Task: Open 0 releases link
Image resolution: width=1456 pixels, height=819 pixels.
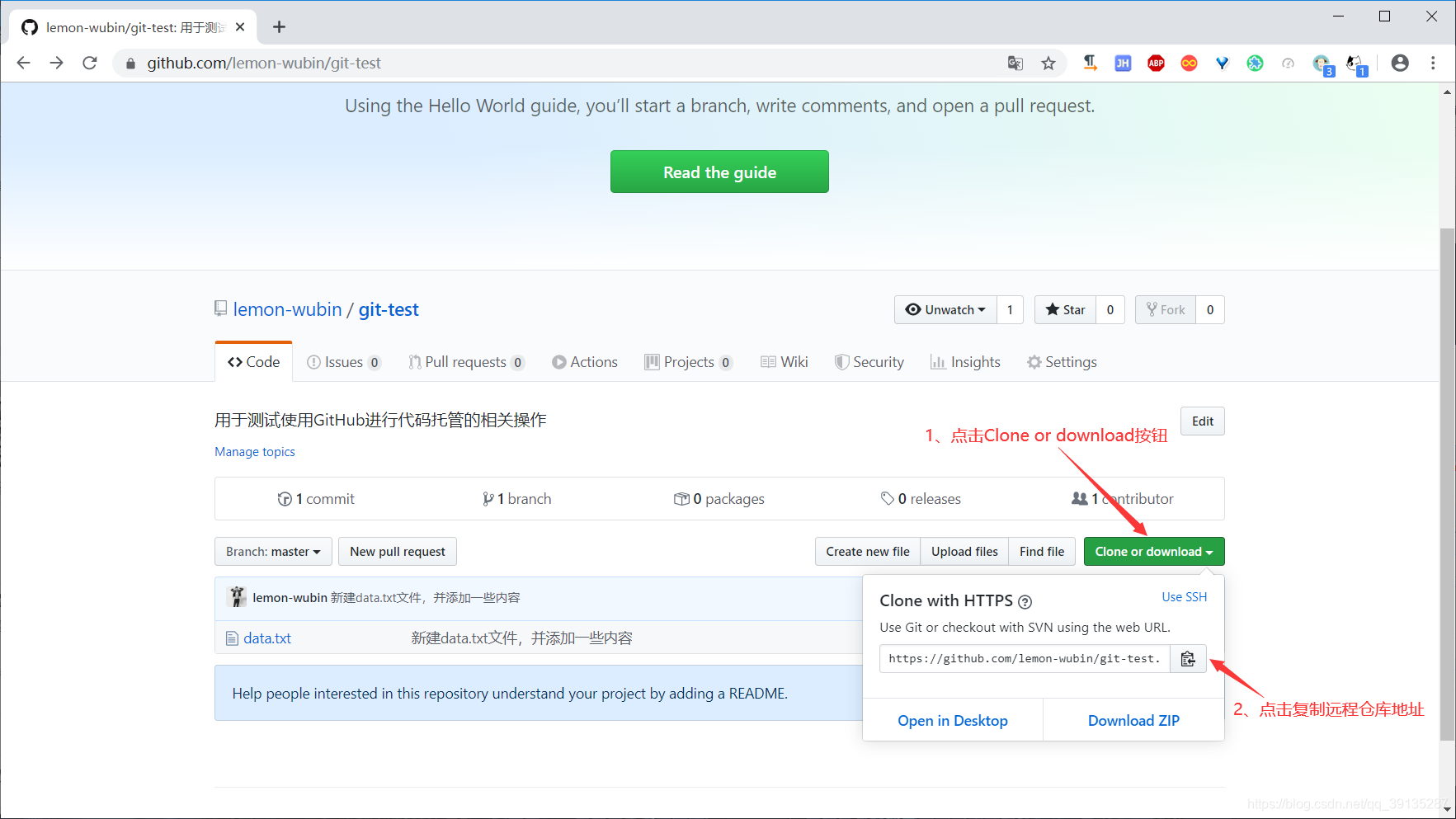Action: coord(921,499)
